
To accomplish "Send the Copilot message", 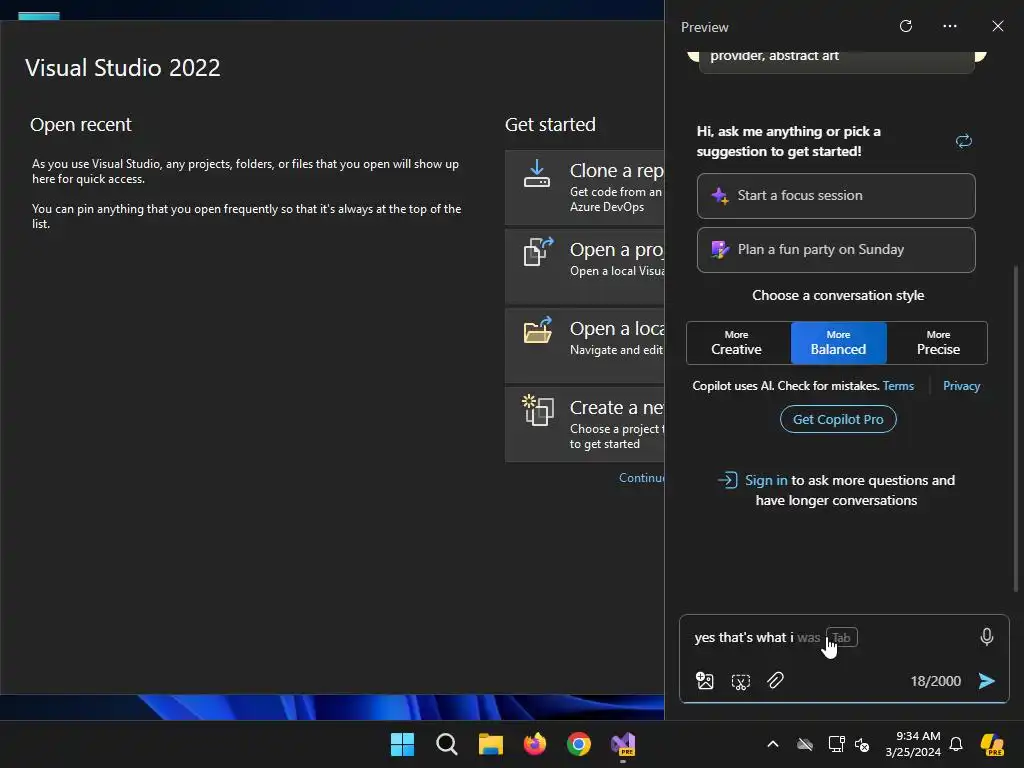I will pyautogui.click(x=986, y=681).
